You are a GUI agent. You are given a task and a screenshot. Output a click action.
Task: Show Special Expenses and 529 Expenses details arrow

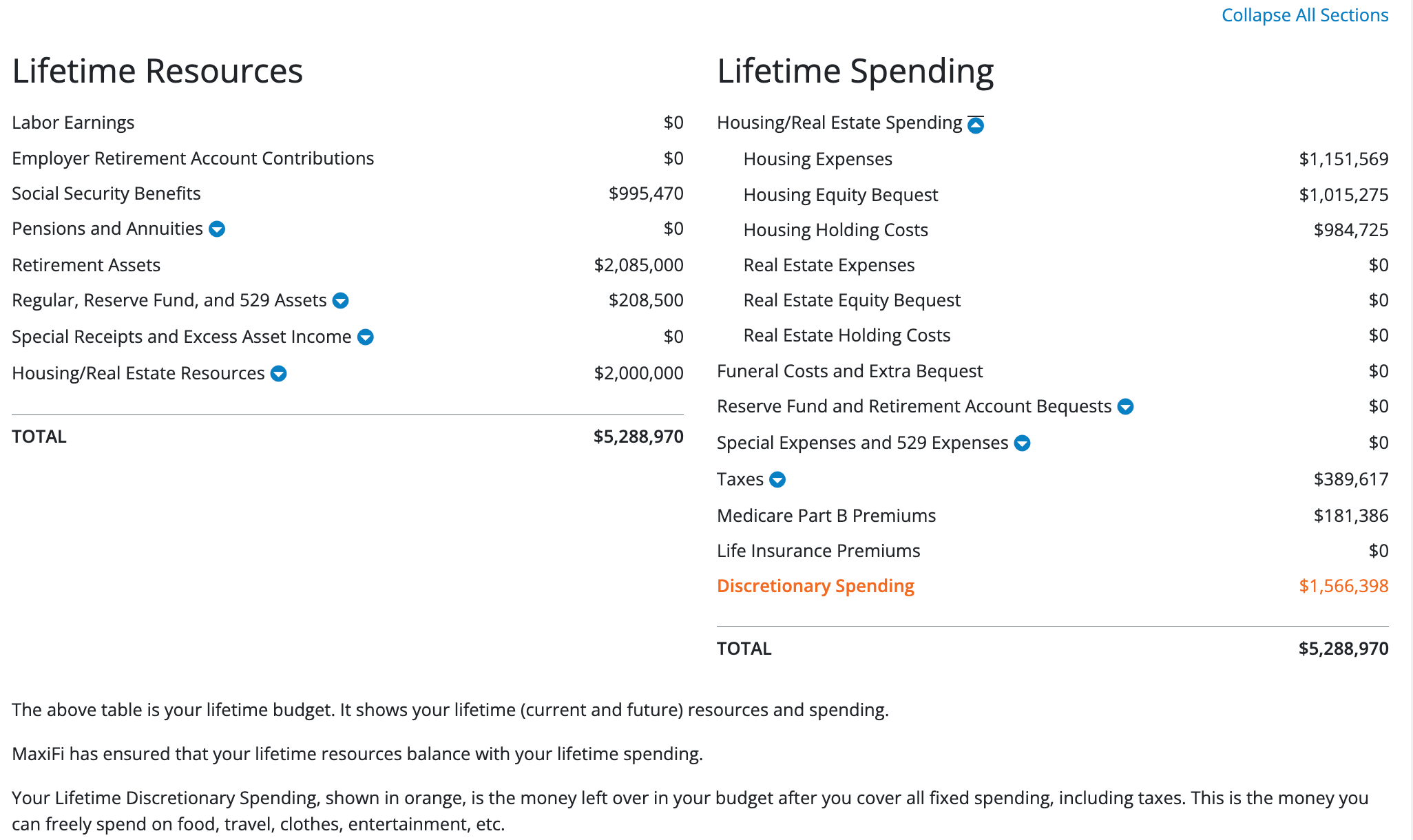pyautogui.click(x=1023, y=443)
